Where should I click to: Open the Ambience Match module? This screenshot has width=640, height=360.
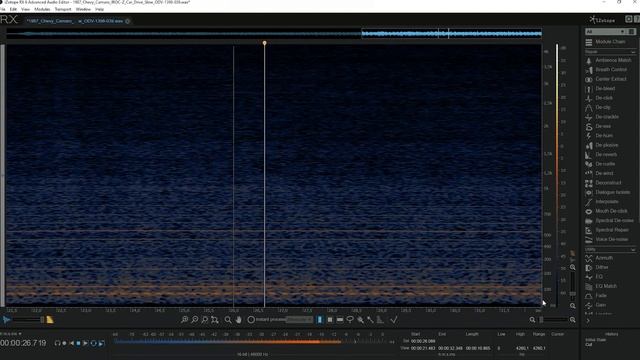(x=609, y=60)
